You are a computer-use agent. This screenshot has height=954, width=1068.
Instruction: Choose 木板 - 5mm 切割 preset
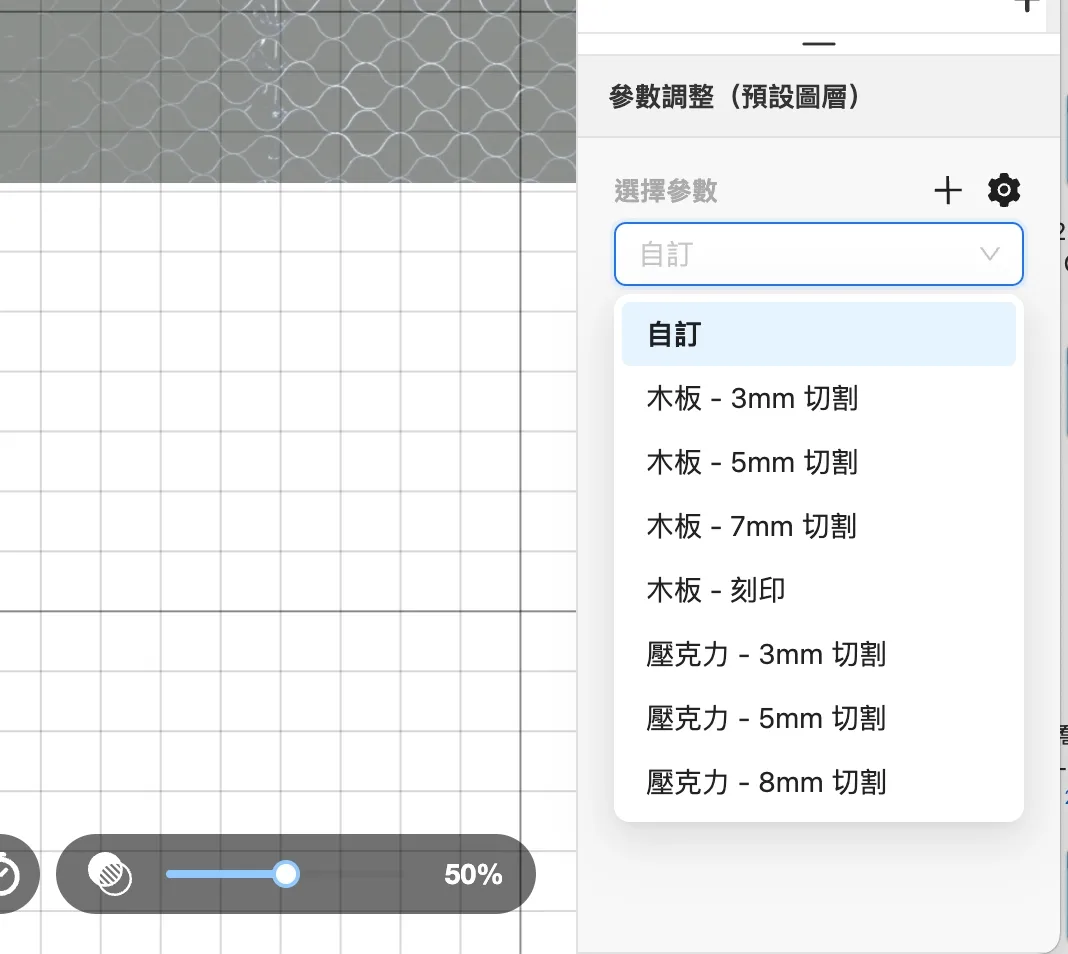click(x=752, y=462)
